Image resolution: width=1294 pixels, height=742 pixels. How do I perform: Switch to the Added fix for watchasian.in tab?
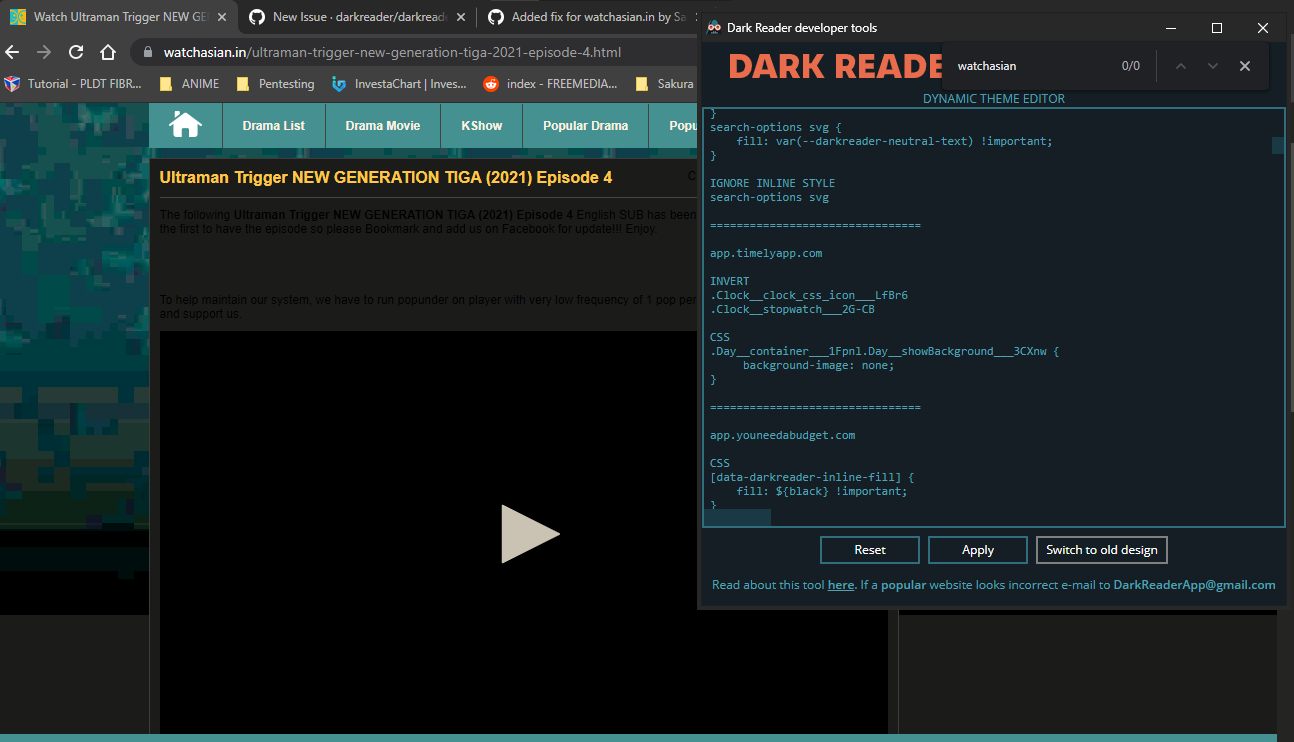coord(588,17)
